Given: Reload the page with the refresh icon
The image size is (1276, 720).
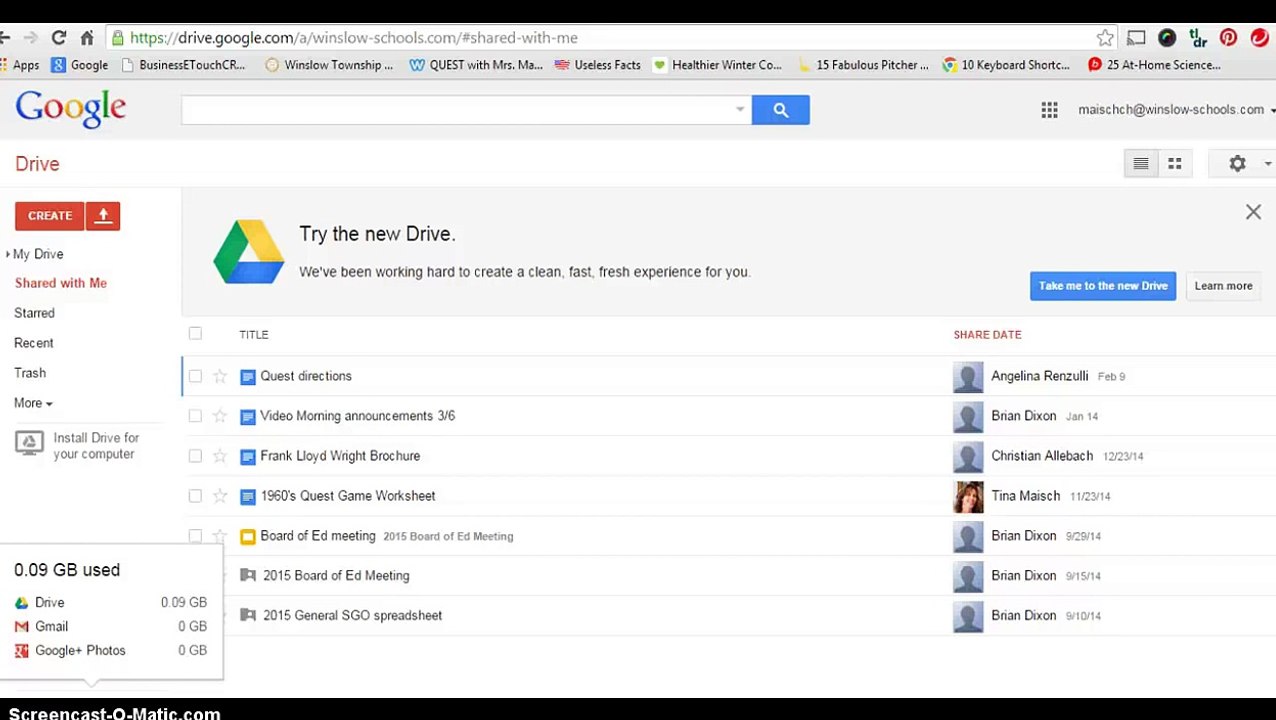Looking at the screenshot, I should (59, 38).
